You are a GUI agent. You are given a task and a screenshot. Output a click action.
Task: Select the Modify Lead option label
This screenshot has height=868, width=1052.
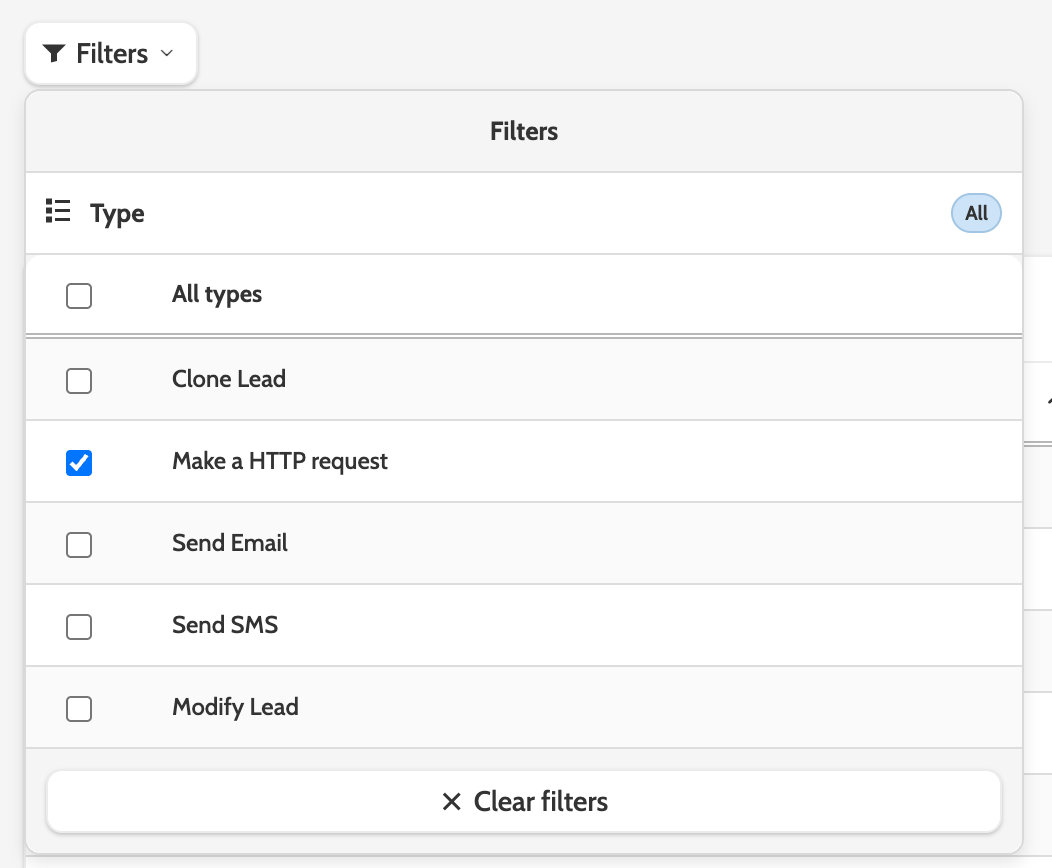(x=235, y=708)
